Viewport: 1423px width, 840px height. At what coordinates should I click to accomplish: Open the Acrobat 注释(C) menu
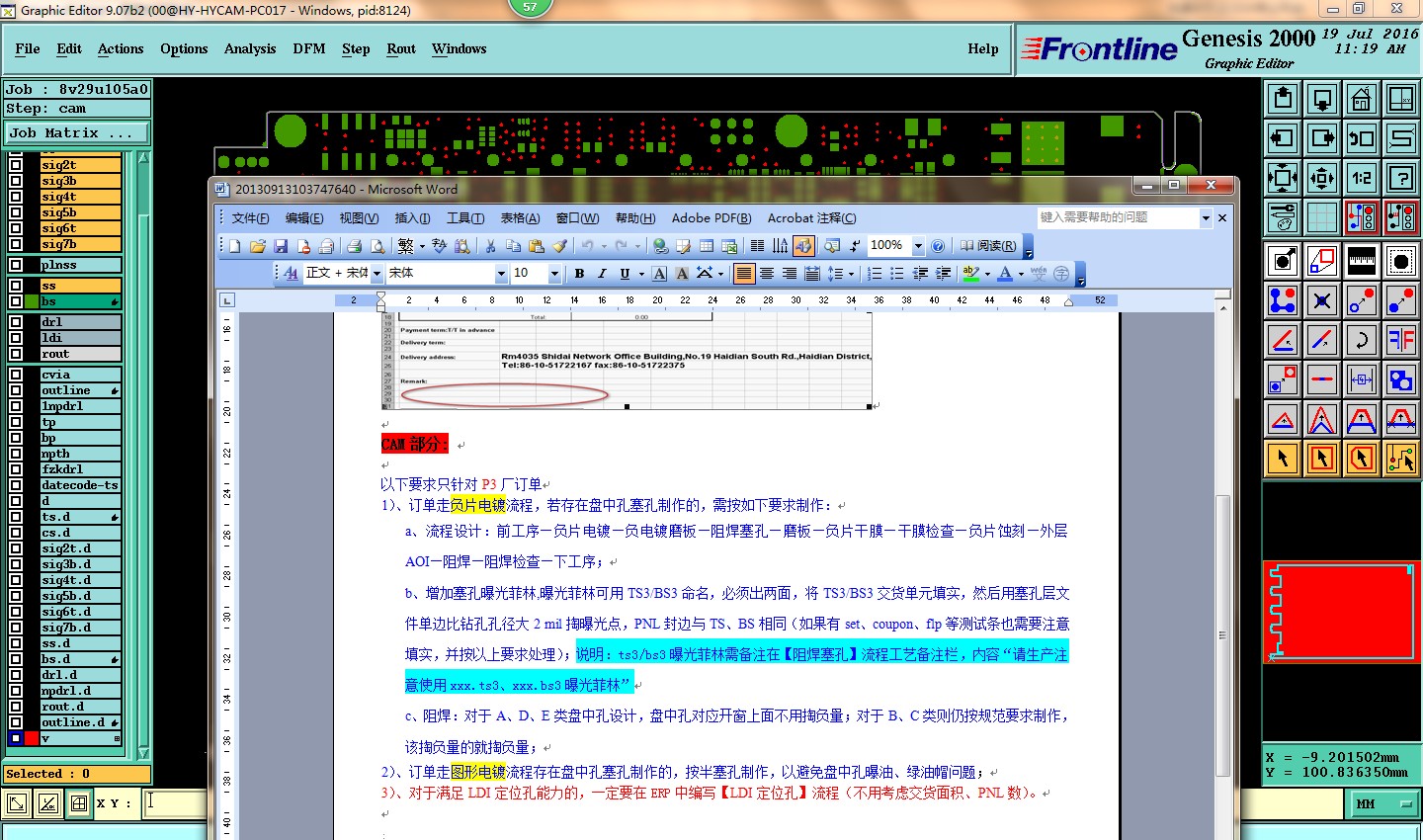pos(812,218)
